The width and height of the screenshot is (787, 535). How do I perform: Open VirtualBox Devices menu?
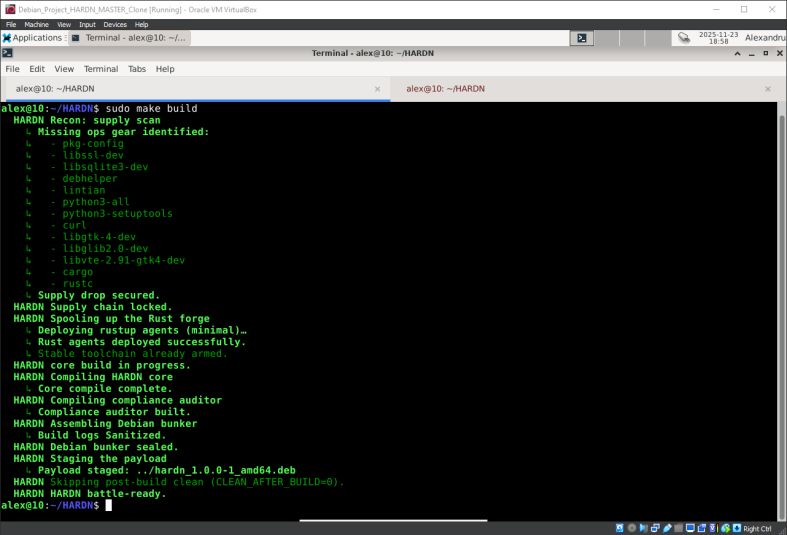115,24
